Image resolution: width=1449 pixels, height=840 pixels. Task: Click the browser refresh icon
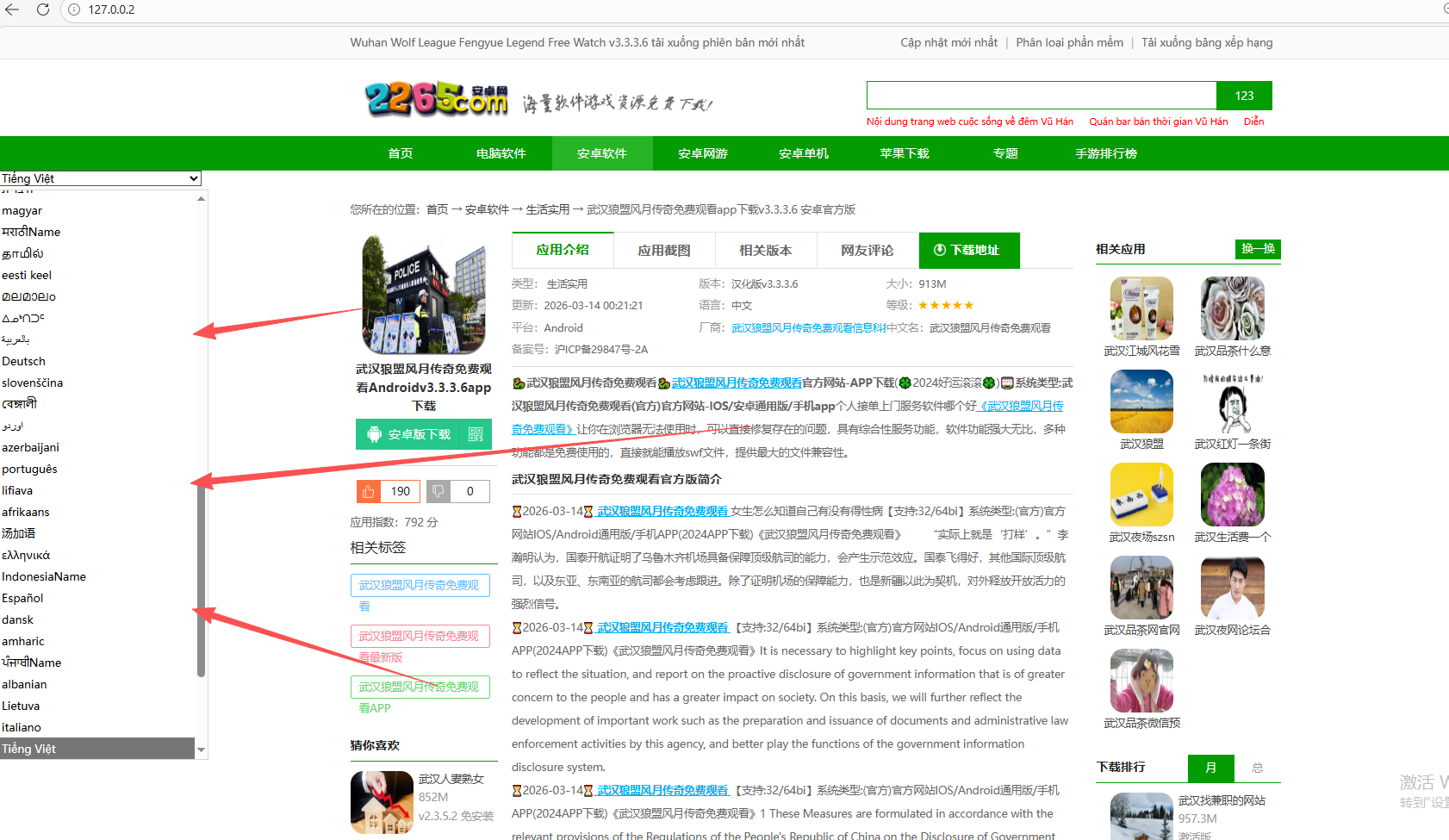tap(41, 9)
